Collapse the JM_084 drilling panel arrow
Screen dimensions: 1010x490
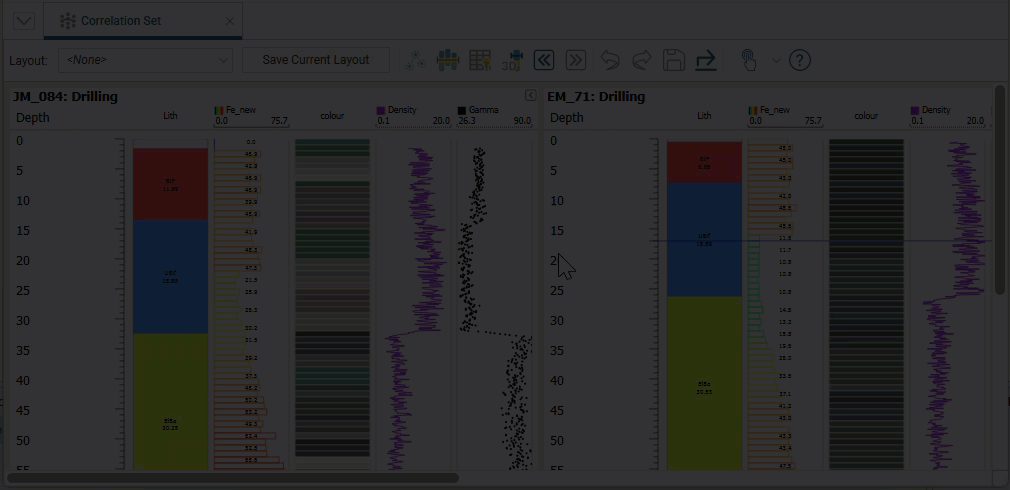531,95
